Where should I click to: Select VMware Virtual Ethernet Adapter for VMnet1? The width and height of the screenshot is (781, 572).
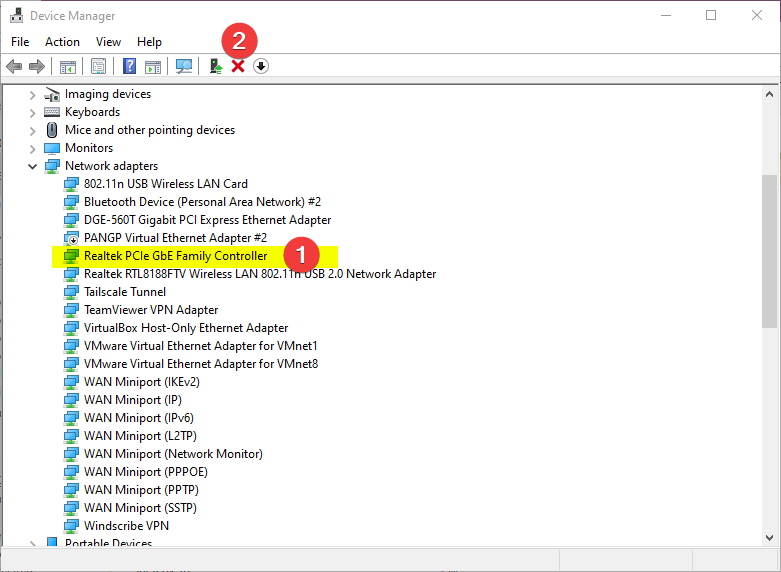201,345
